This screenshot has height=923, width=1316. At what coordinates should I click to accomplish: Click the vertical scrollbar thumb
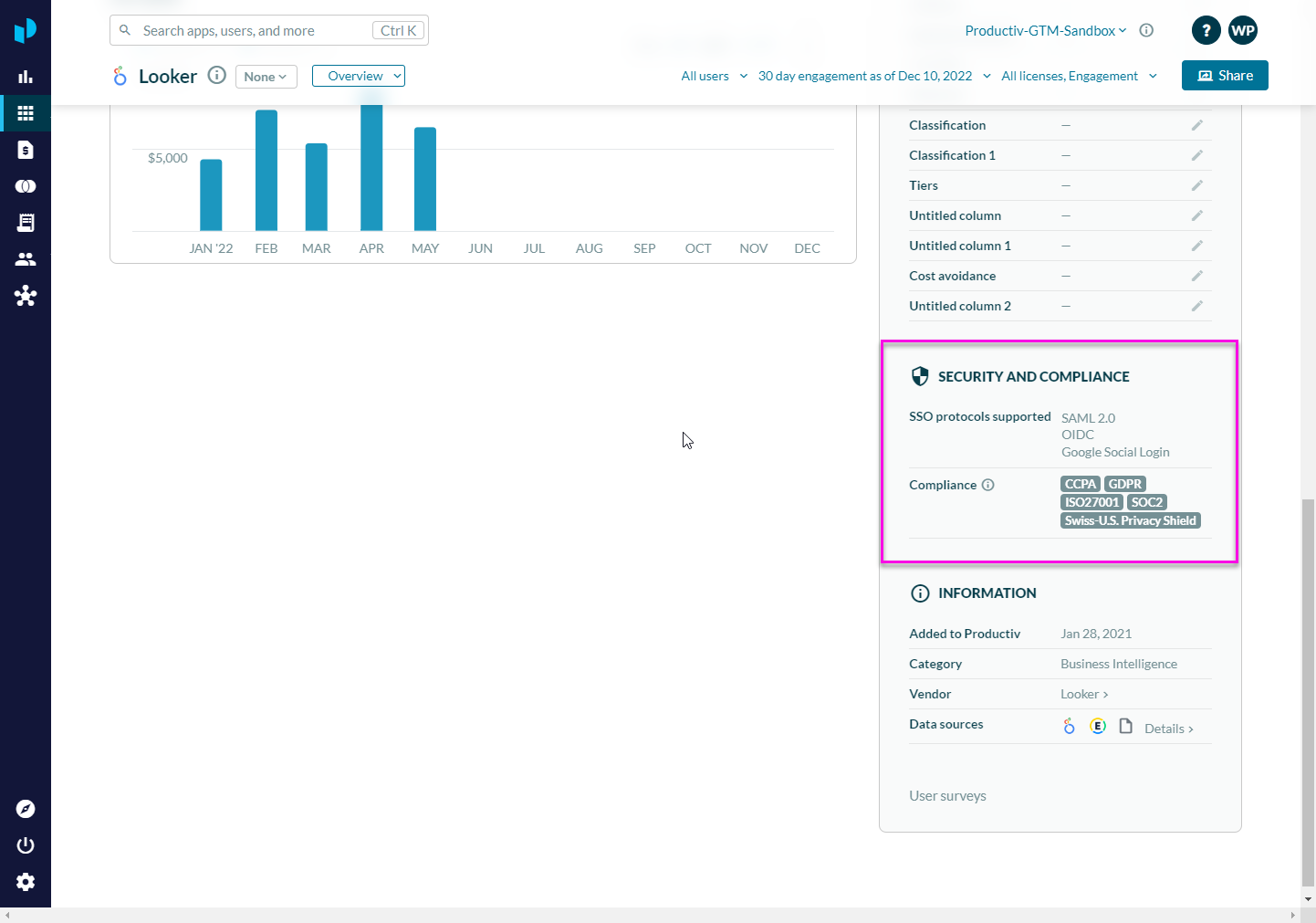(1309, 691)
